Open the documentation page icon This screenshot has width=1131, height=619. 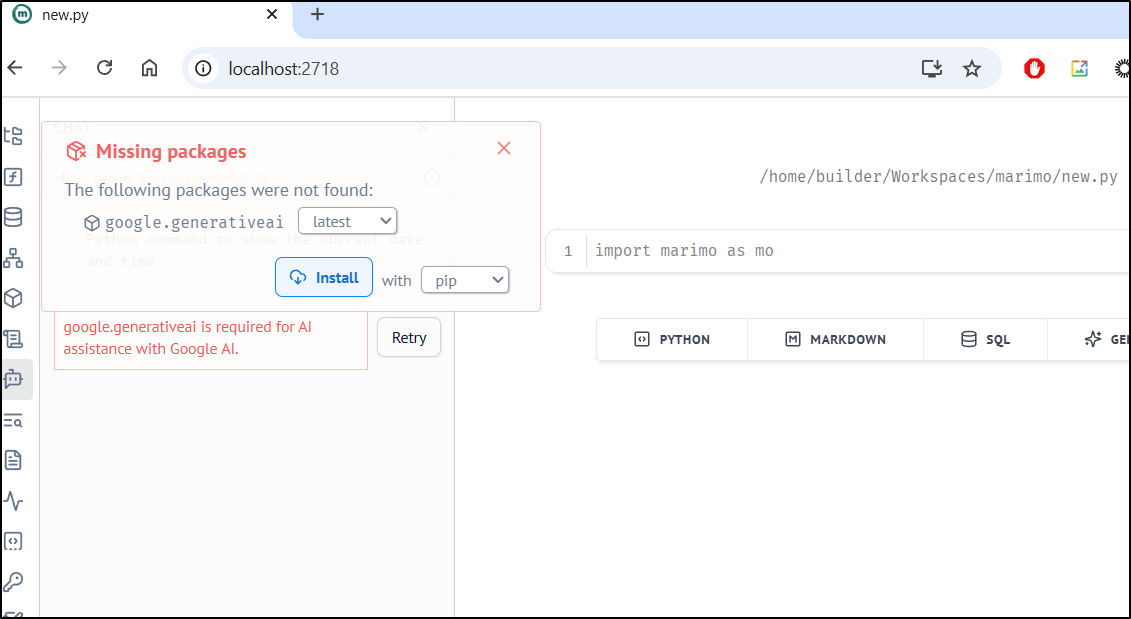point(14,460)
